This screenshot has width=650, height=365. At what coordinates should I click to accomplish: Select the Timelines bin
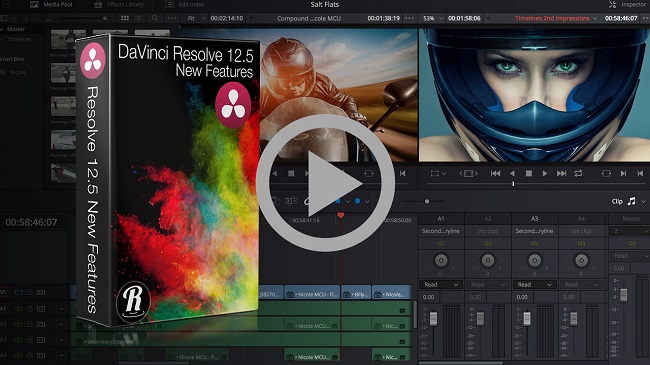[19, 39]
